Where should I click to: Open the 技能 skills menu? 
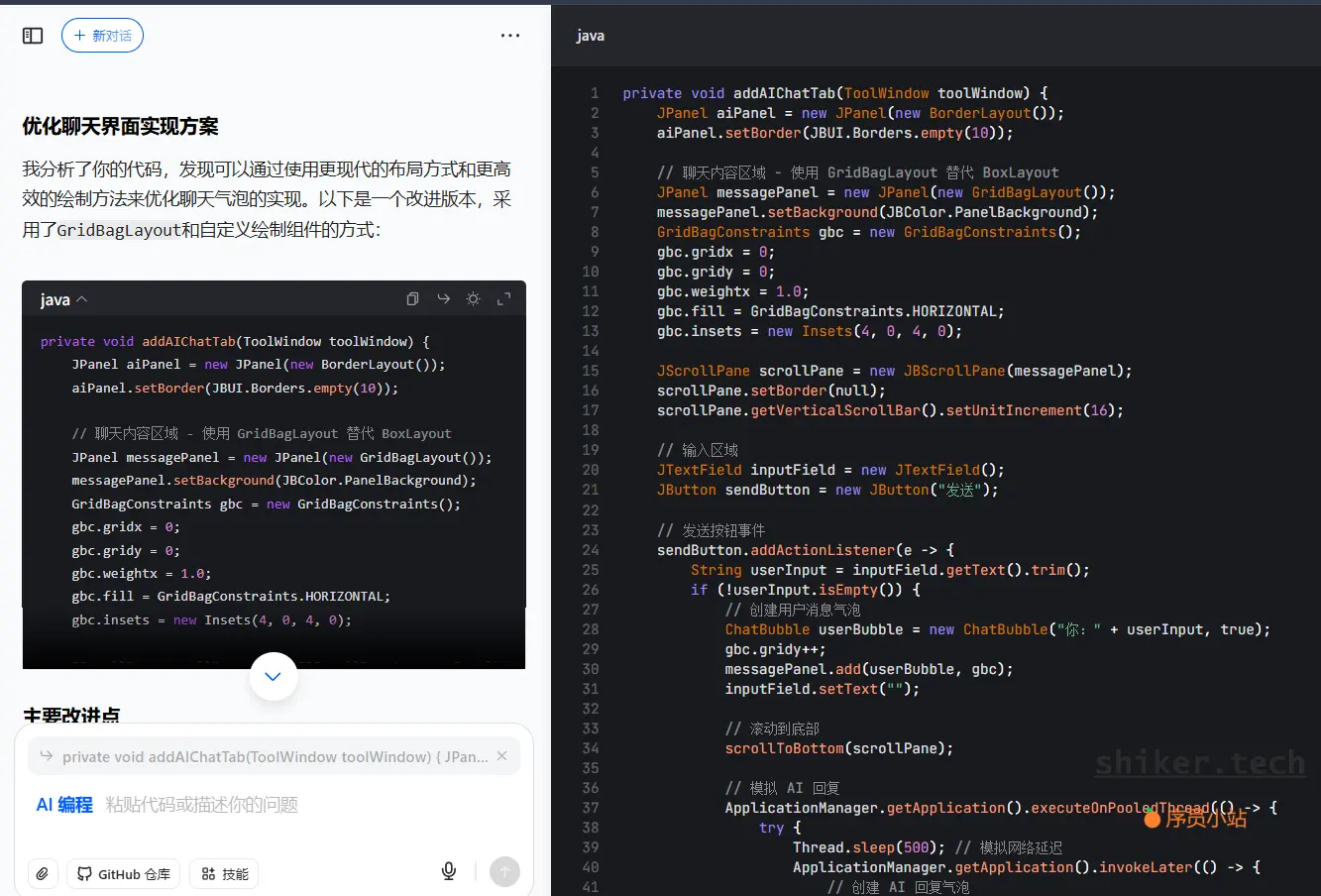pyautogui.click(x=225, y=873)
